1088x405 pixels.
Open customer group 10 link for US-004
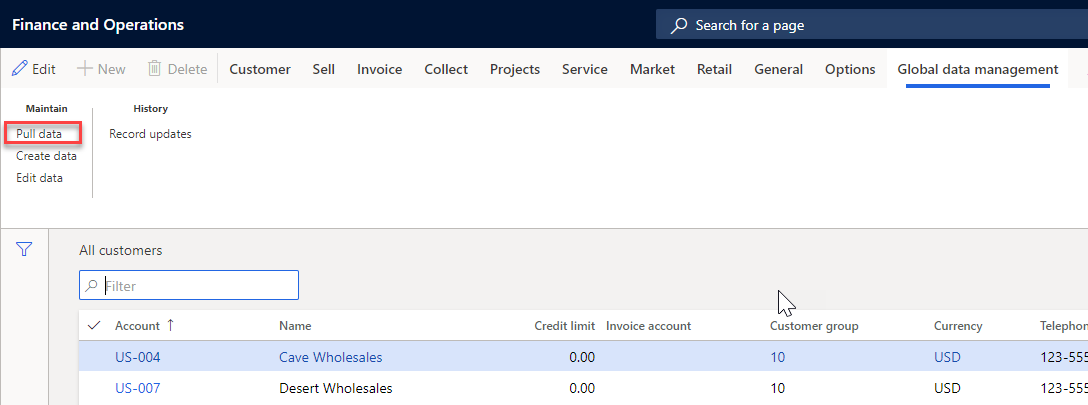point(777,357)
